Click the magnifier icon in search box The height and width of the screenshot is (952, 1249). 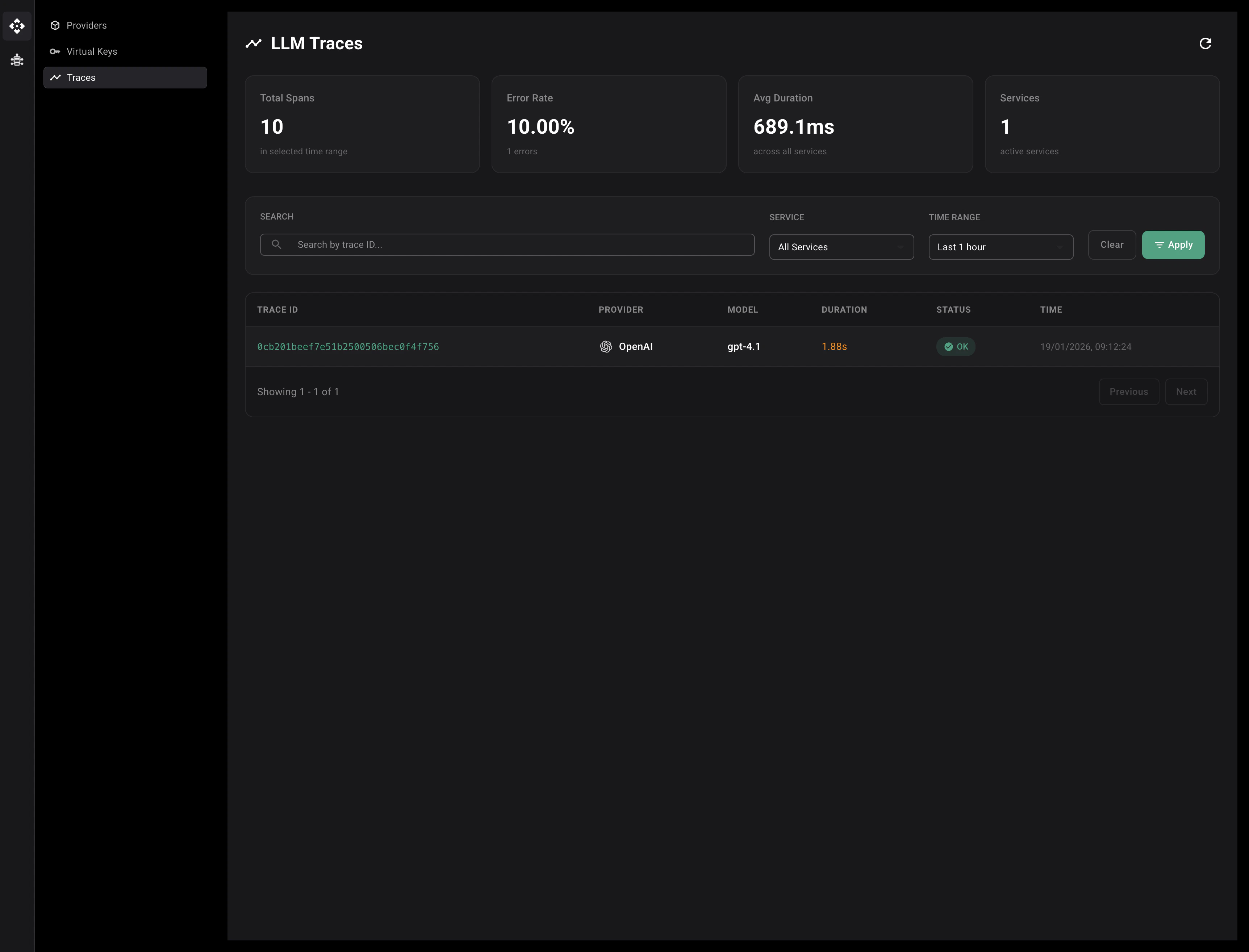click(276, 244)
